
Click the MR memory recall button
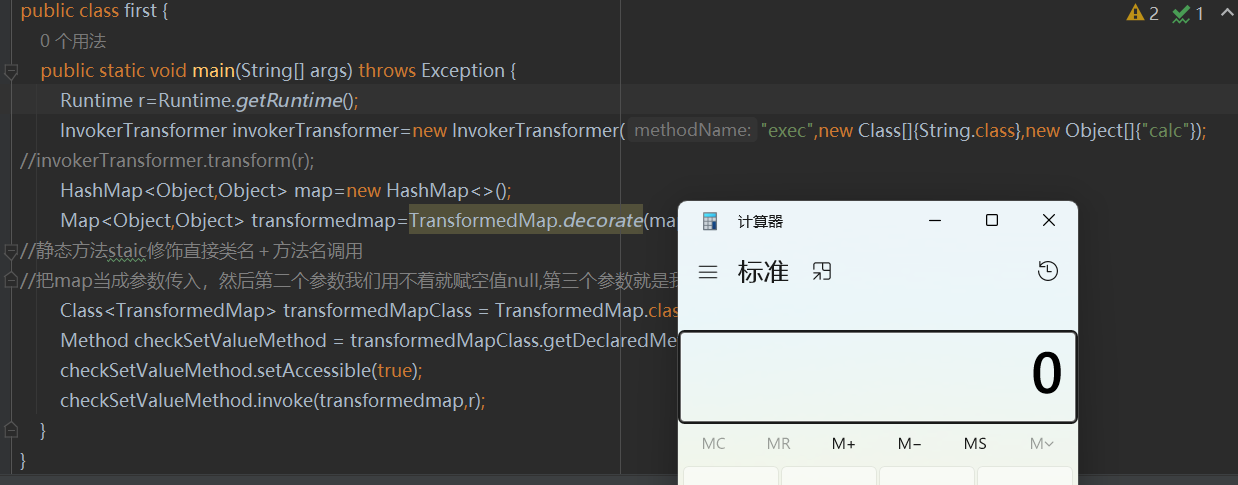(x=778, y=444)
